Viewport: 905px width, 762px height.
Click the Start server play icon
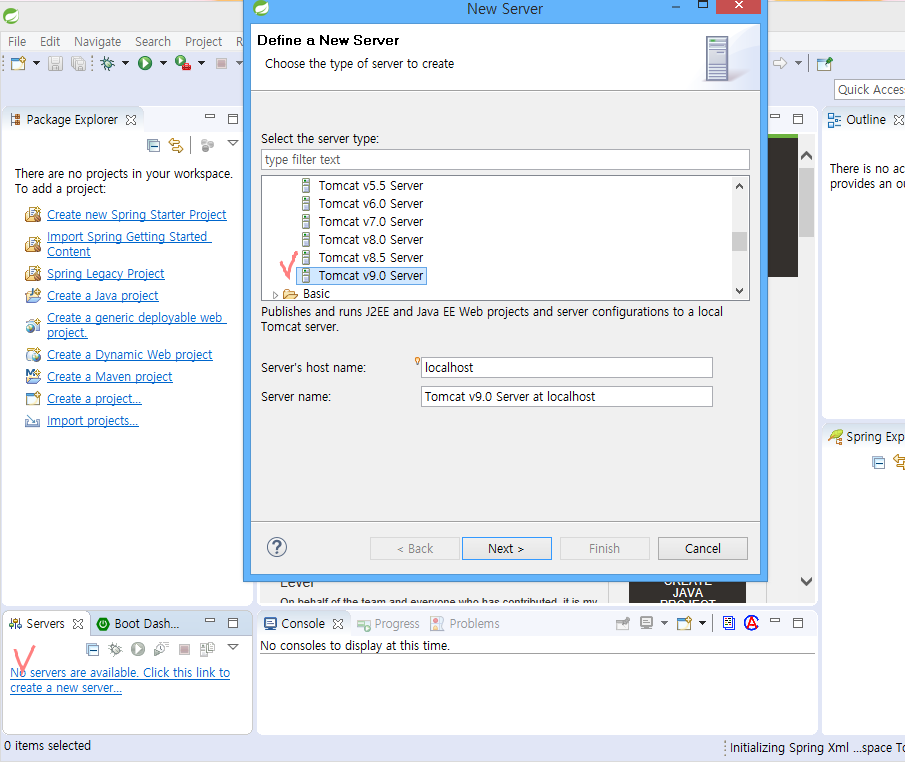(x=138, y=649)
